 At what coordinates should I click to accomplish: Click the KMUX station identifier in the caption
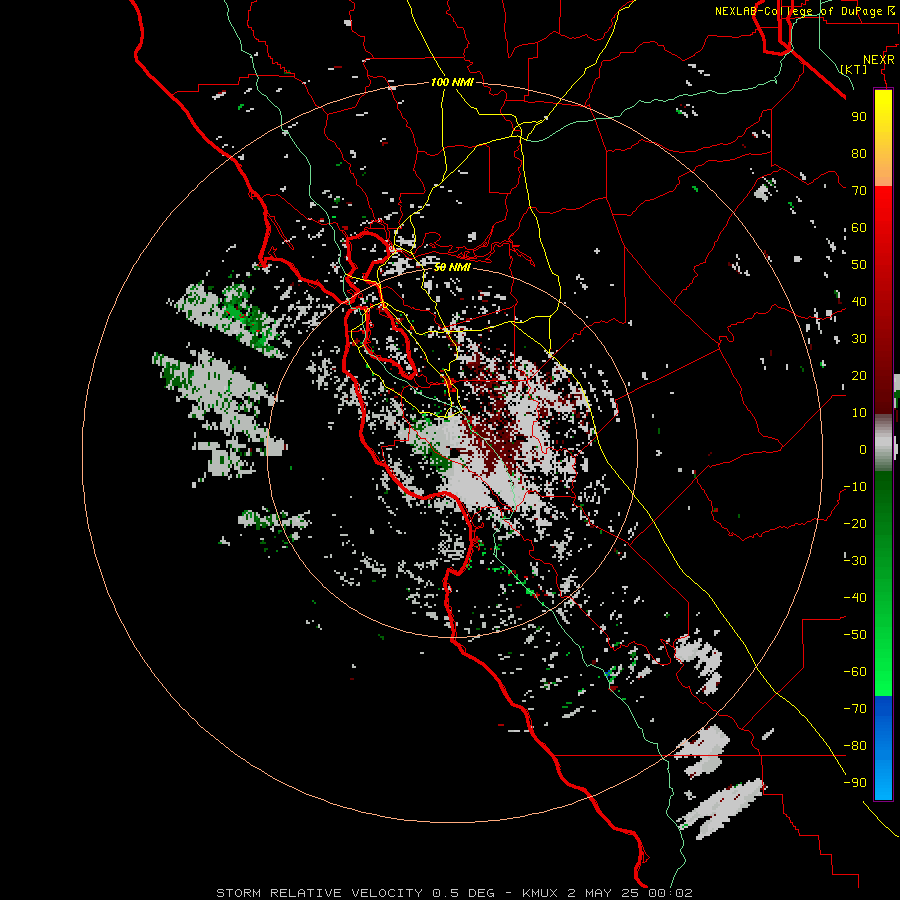click(541, 893)
